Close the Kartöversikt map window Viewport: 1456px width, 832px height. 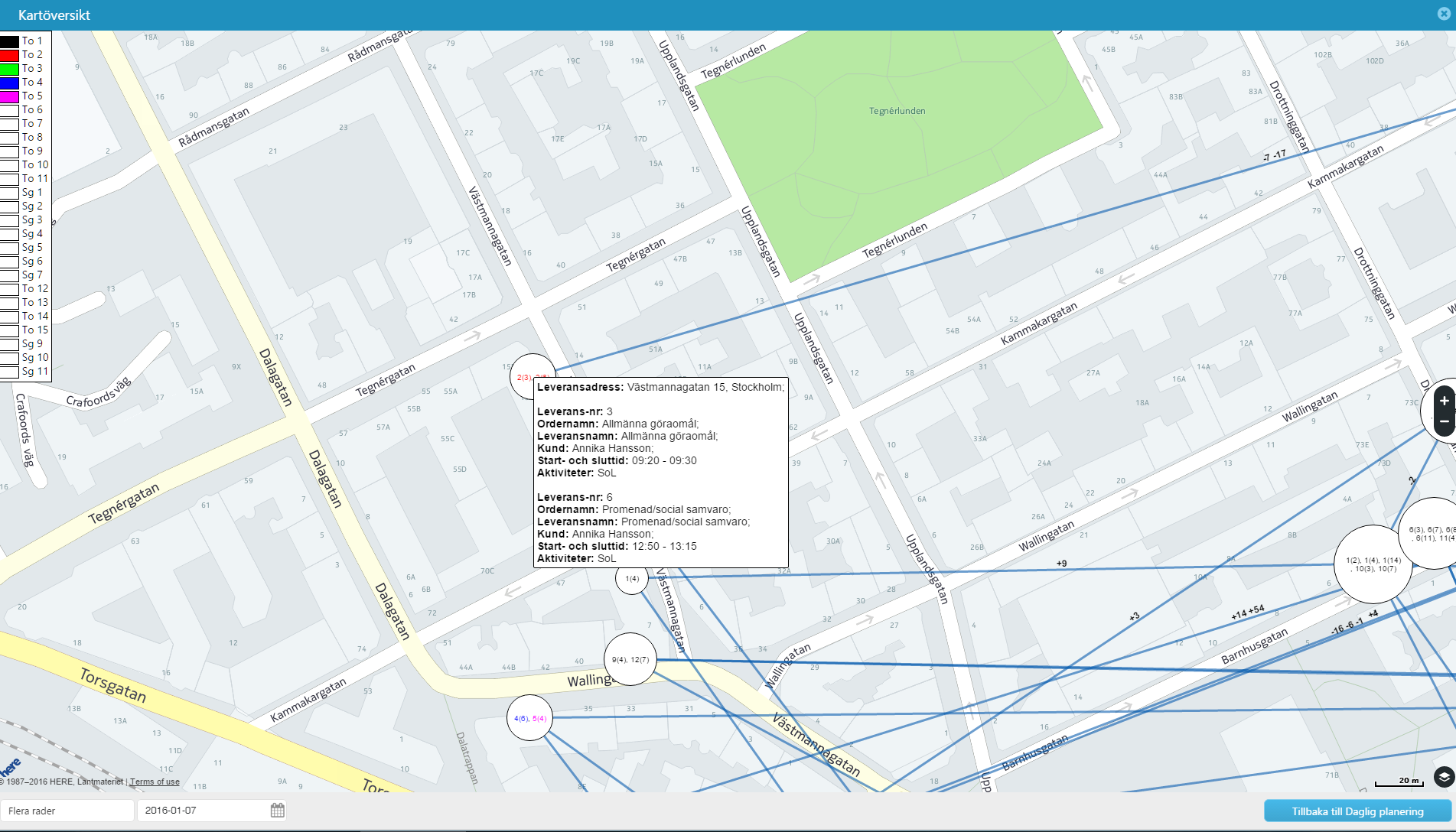[1443, 14]
